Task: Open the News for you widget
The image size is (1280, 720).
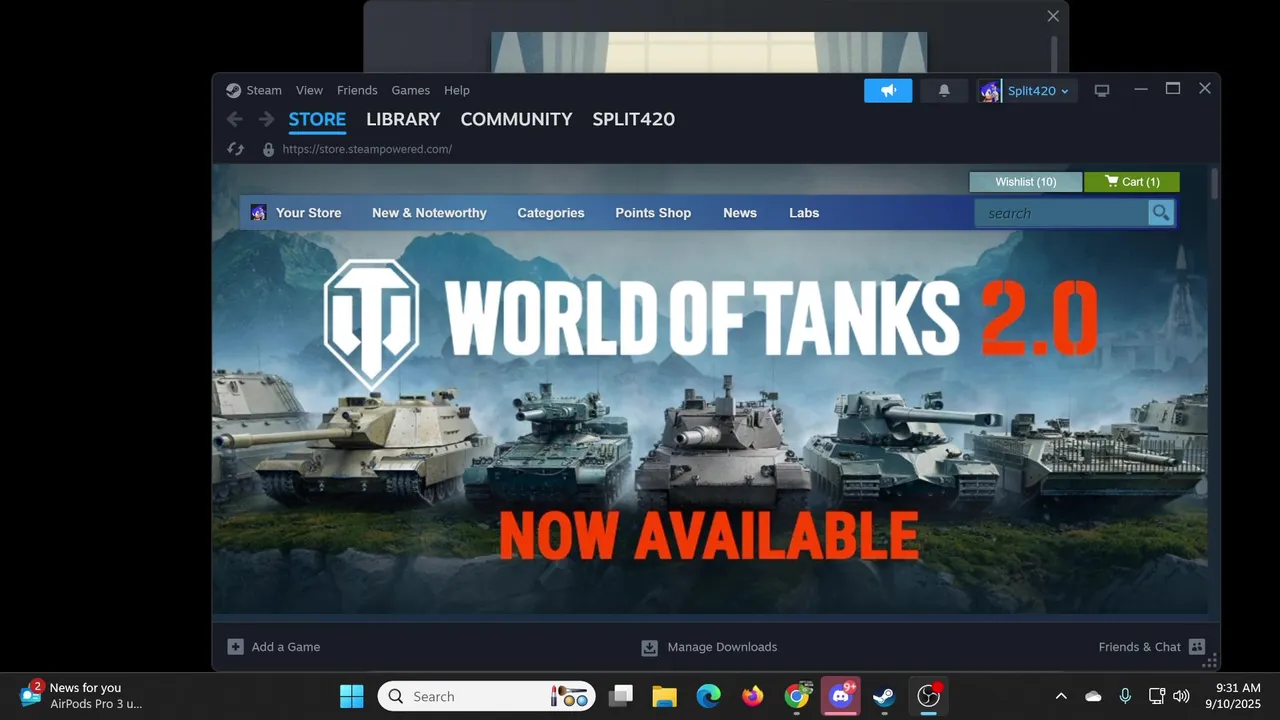Action: (x=82, y=696)
